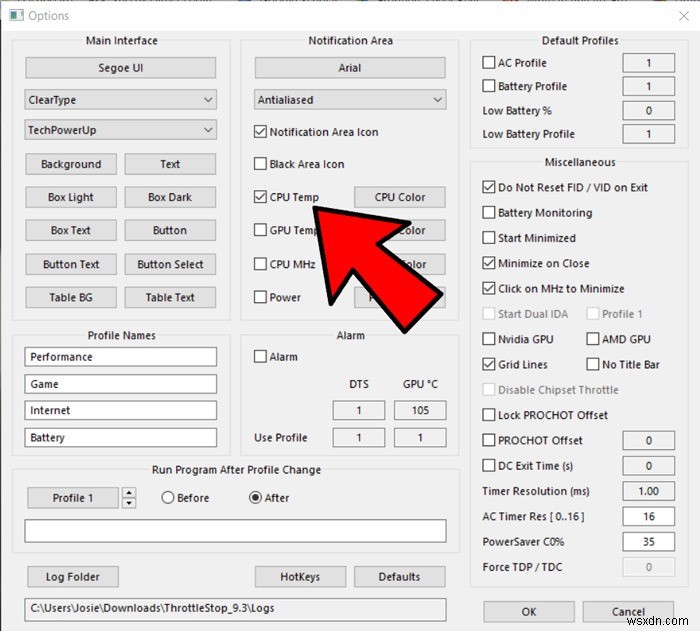Screen dimensions: 700x631
Task: Toggle the Notification Area Icon checkbox
Action: tap(260, 132)
